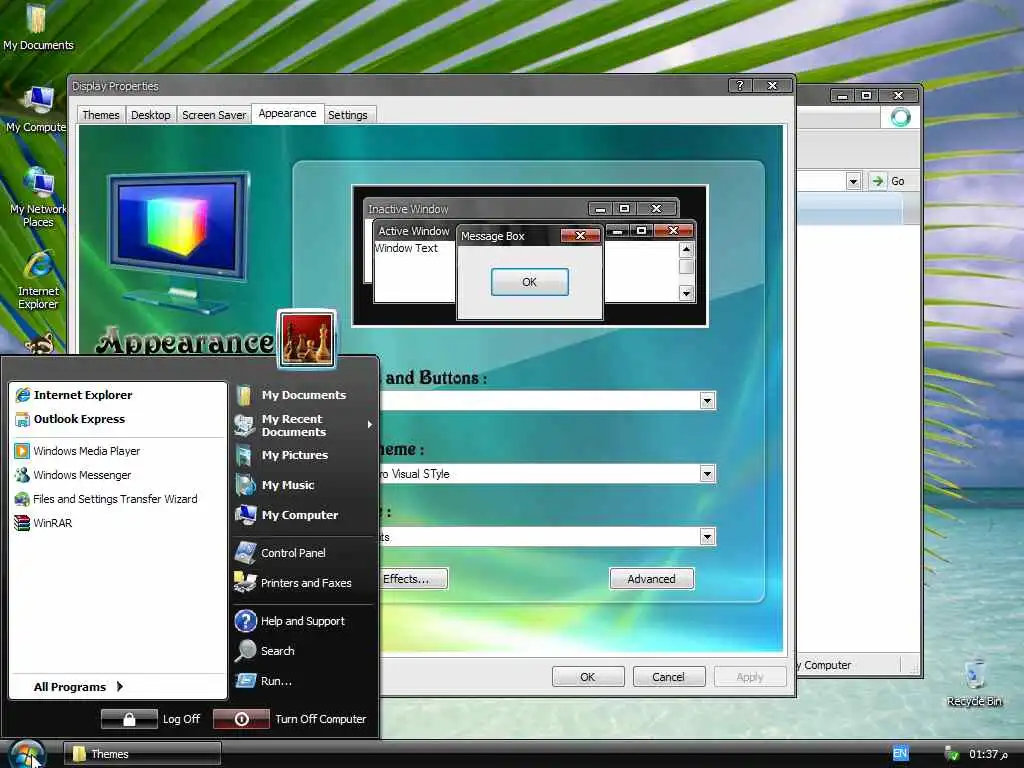The image size is (1024, 768).
Task: Select My Documents desktop icon
Action: pos(38,27)
